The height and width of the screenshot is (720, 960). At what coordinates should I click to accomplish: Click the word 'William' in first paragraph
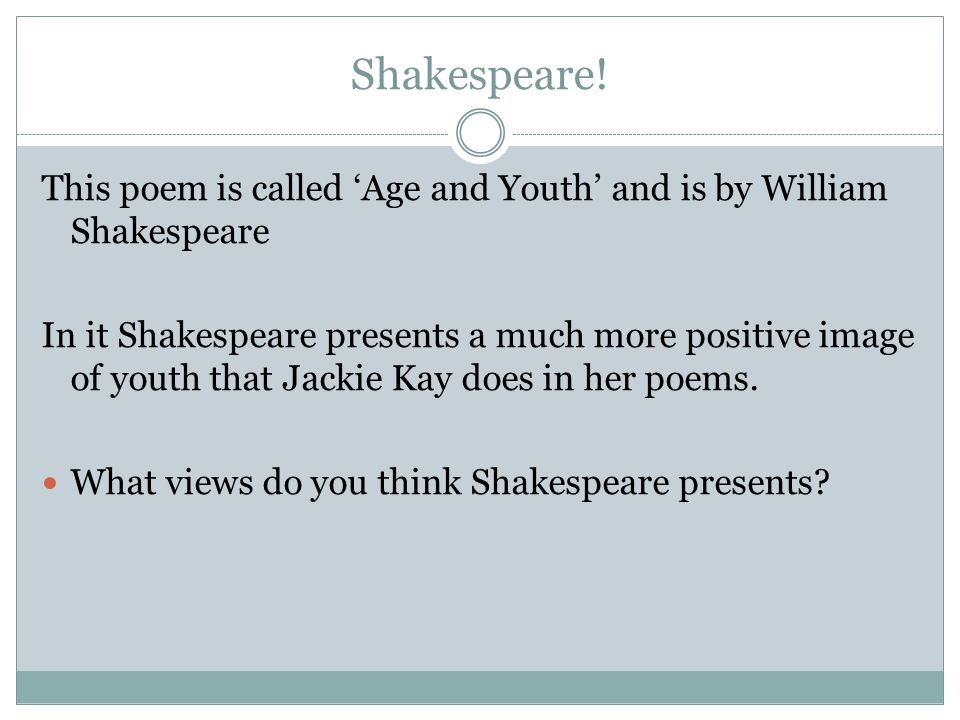click(823, 187)
